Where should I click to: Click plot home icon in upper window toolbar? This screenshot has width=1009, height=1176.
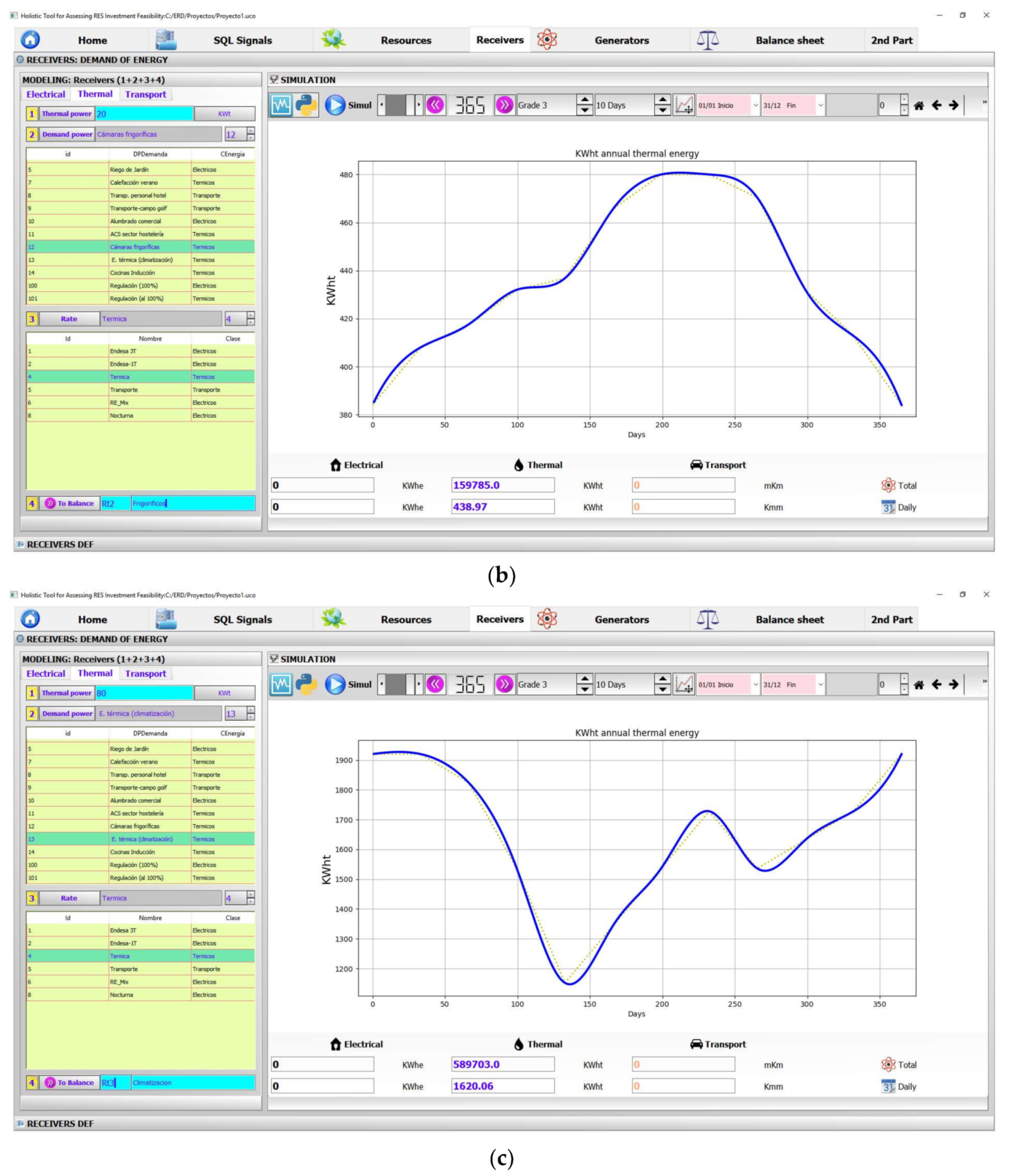[919, 105]
